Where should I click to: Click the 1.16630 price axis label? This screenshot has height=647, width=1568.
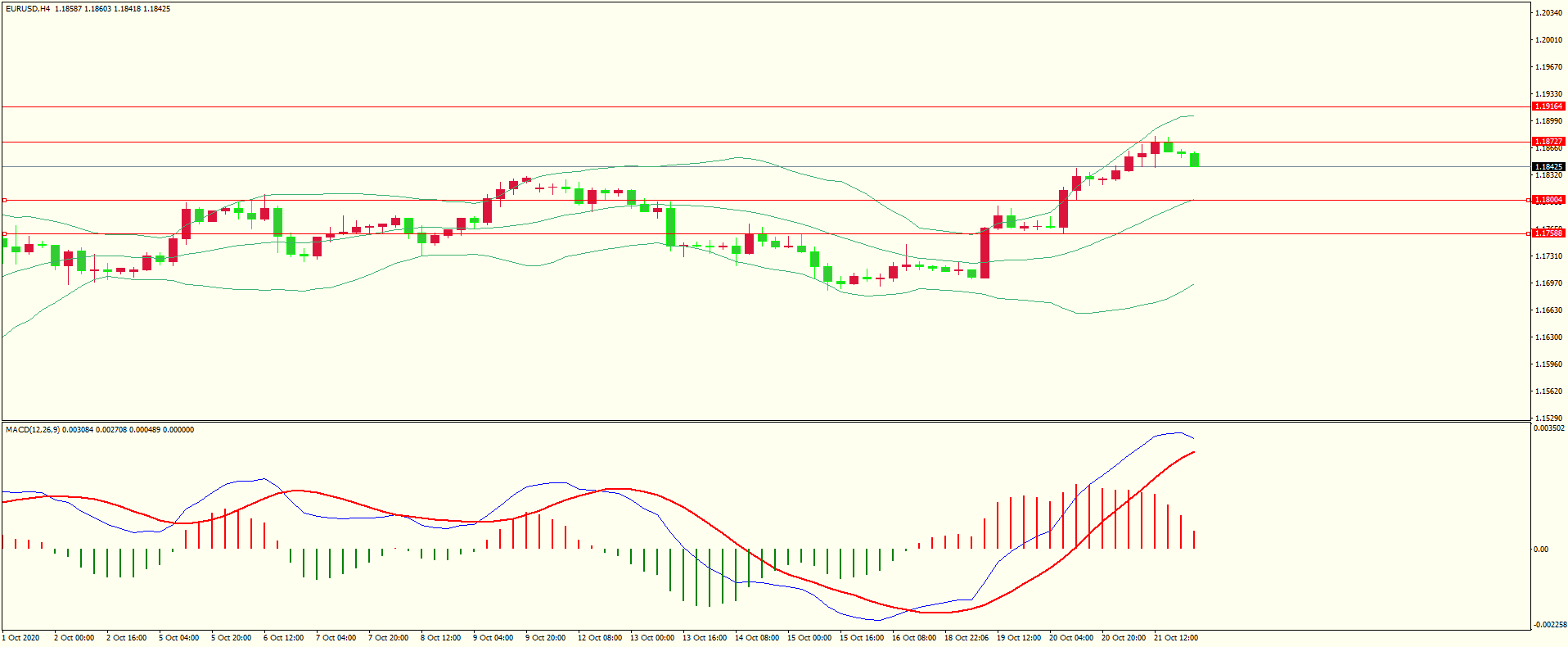click(1549, 310)
